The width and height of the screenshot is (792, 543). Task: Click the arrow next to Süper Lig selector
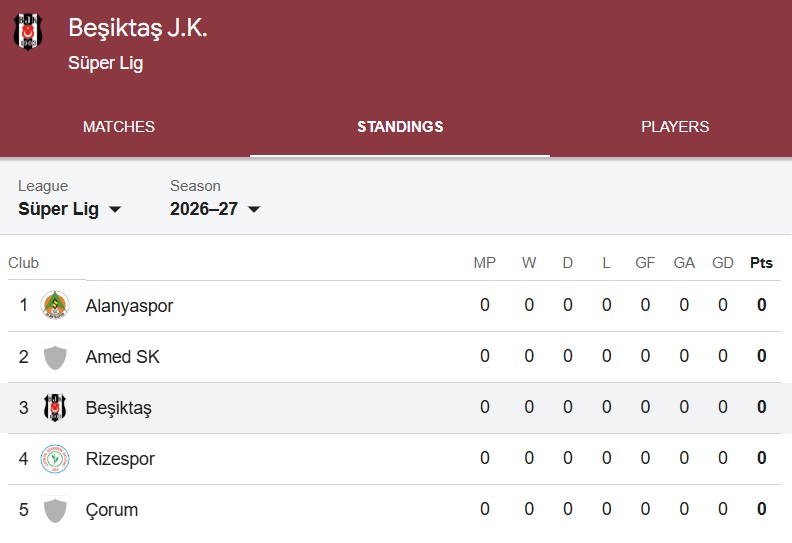tap(115, 210)
